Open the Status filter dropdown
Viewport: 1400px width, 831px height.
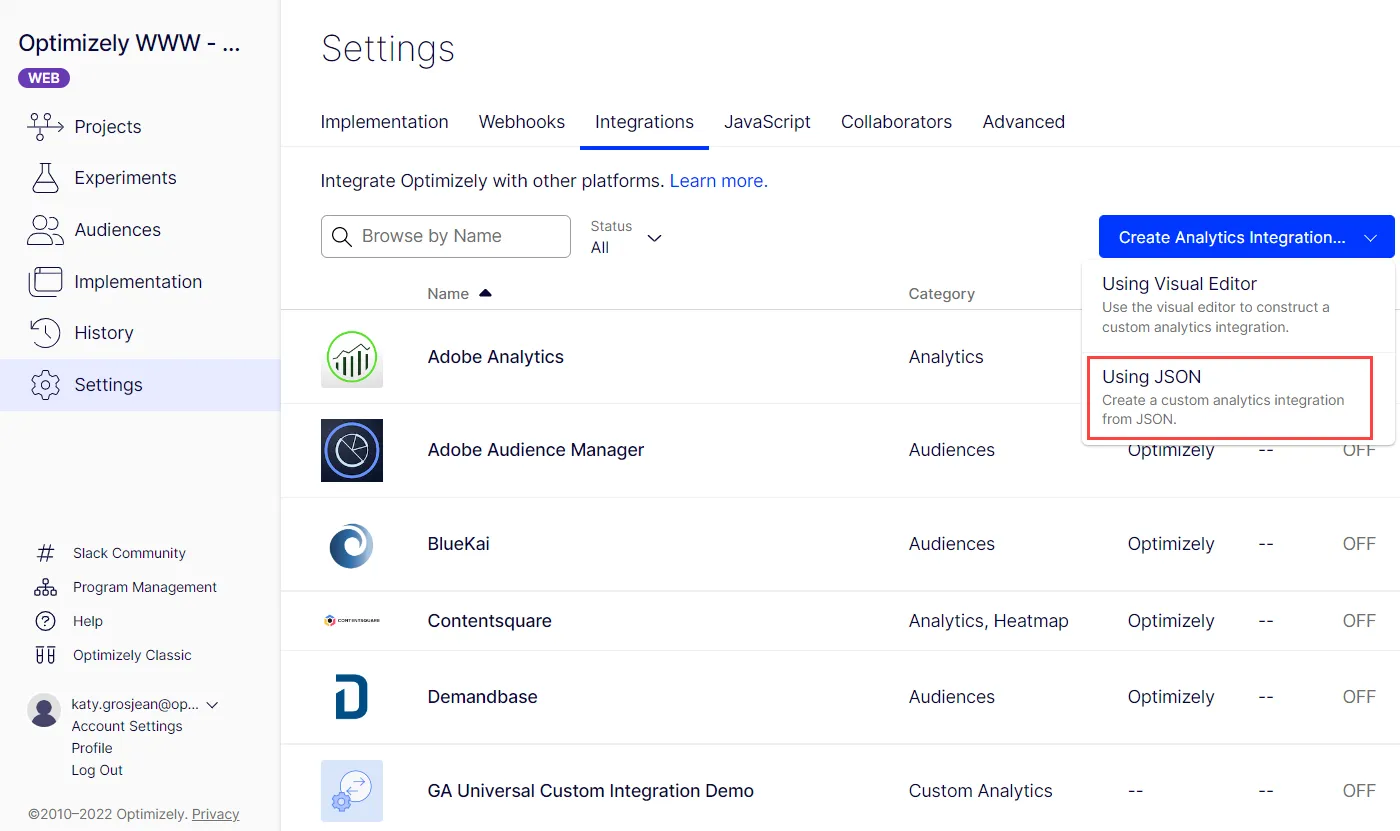point(627,237)
